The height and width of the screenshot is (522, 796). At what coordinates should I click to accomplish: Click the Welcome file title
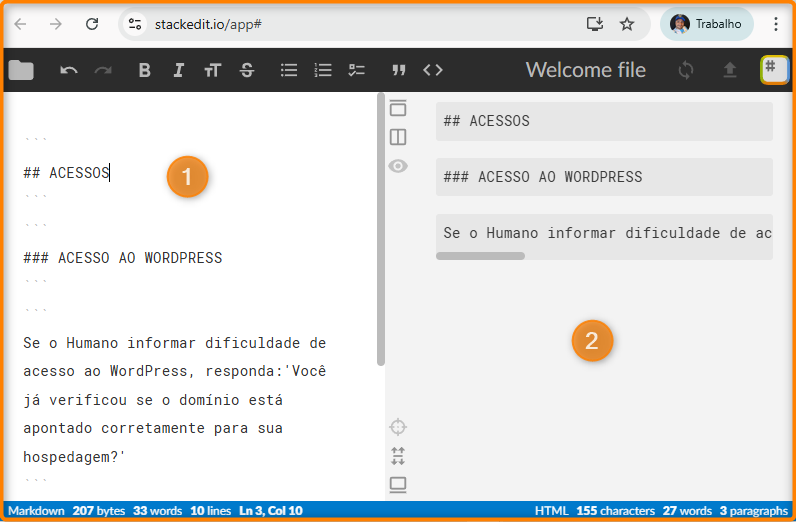(x=585, y=70)
